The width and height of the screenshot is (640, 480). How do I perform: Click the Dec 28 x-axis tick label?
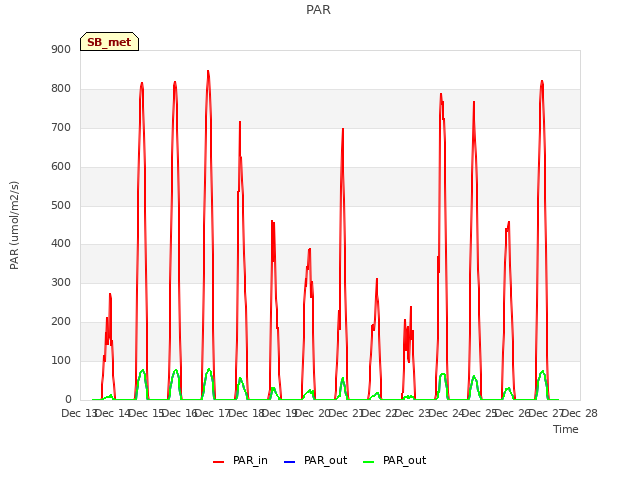[580, 413]
